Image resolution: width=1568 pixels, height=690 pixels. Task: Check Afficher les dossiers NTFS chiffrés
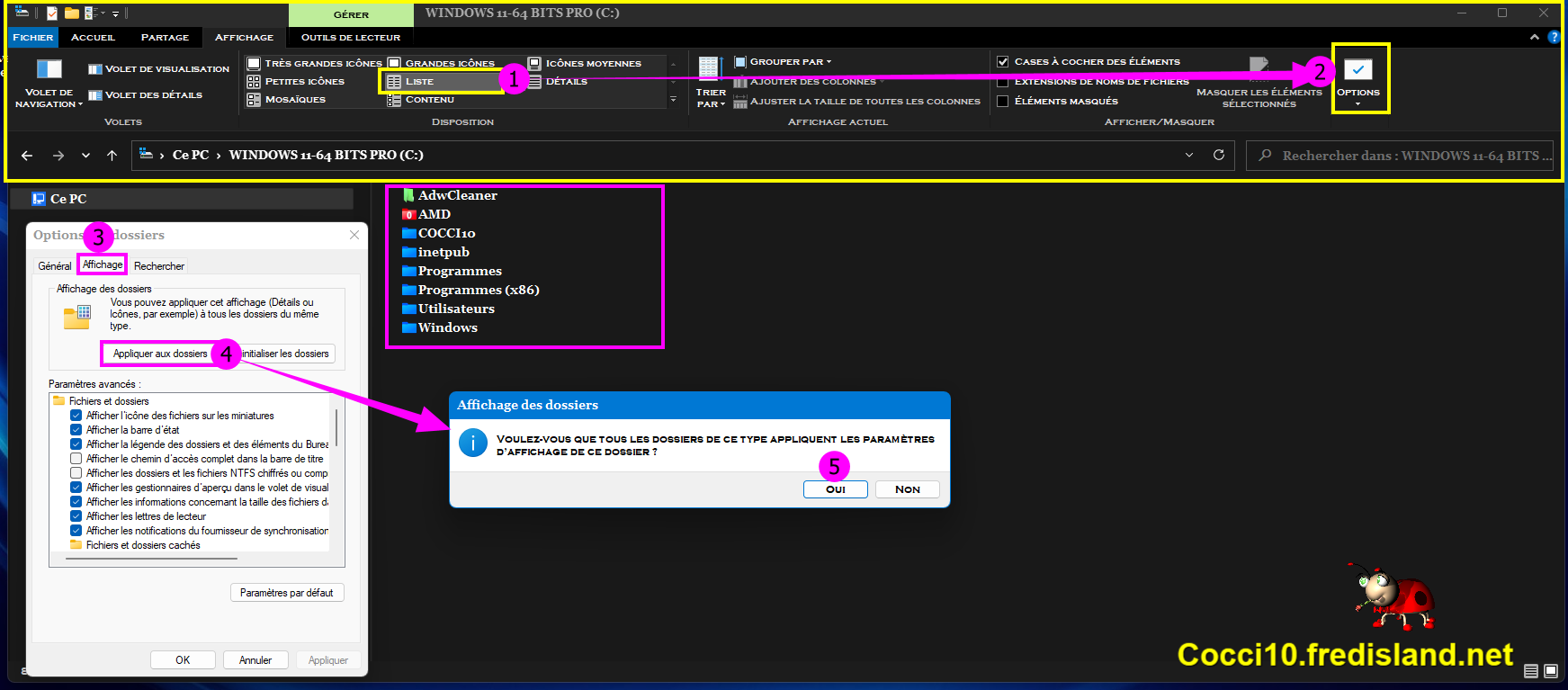point(76,473)
